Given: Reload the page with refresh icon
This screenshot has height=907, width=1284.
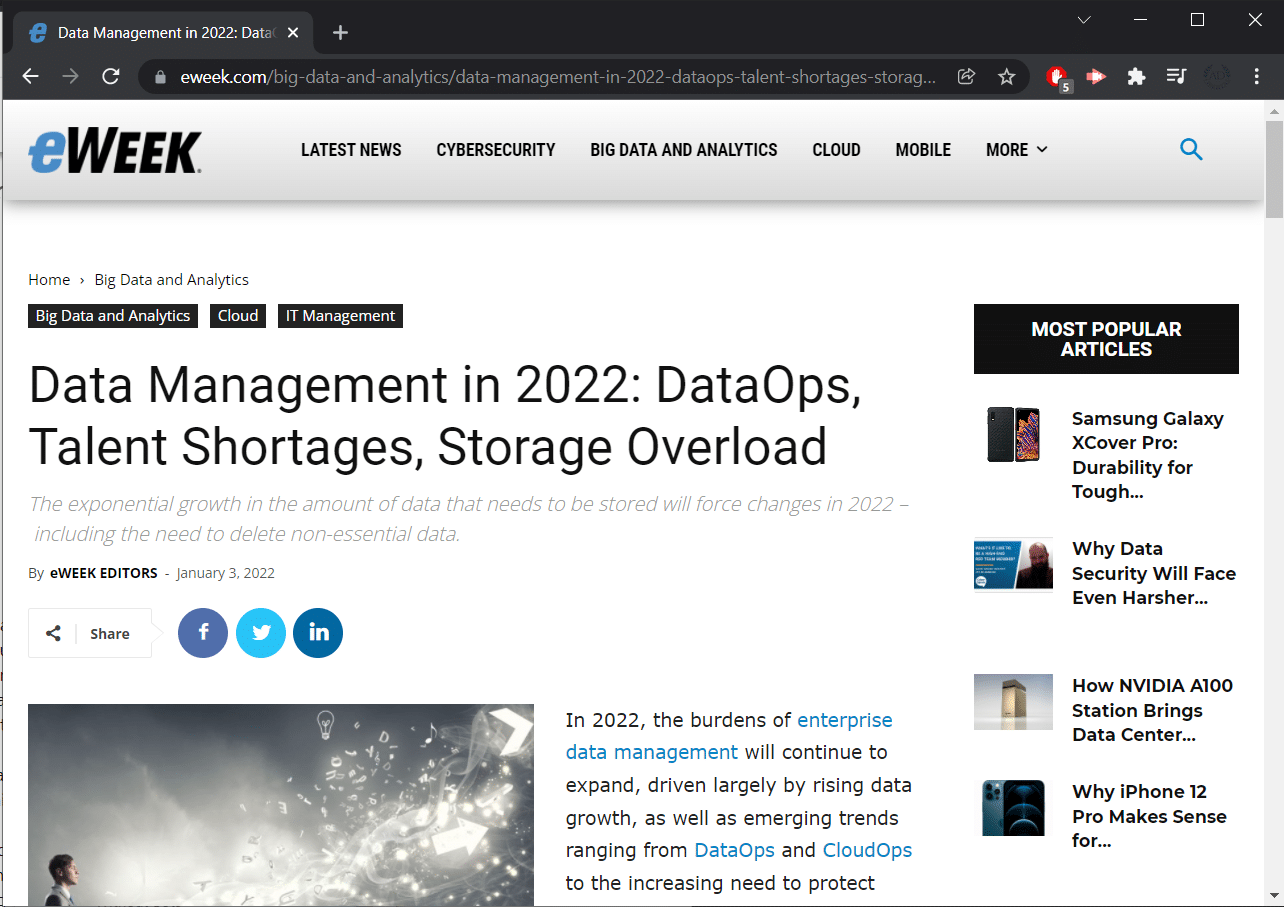Looking at the screenshot, I should point(111,76).
